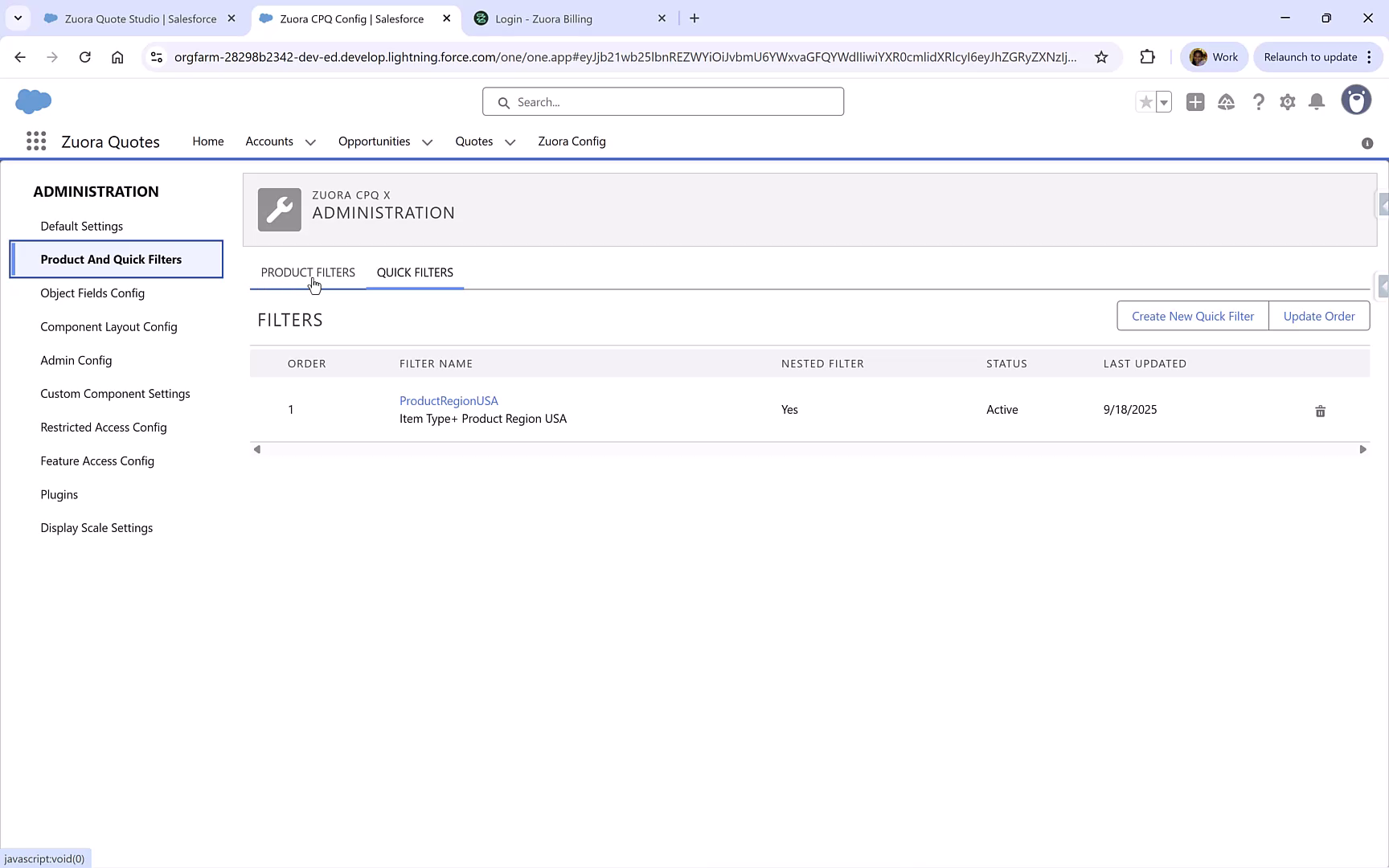Select Restricted Access Config in the sidebar
The width and height of the screenshot is (1389, 868).
[103, 427]
